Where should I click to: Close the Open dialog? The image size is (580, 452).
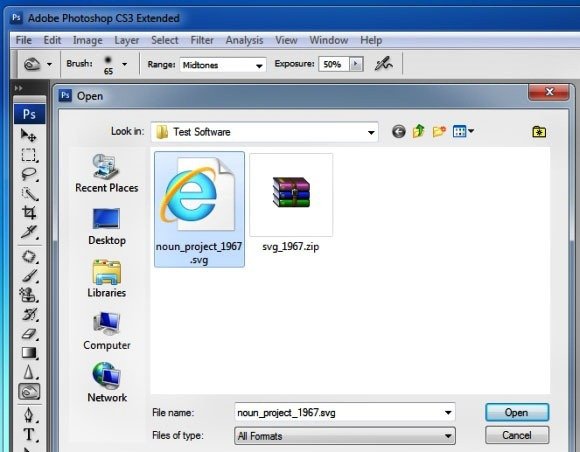coord(549,91)
